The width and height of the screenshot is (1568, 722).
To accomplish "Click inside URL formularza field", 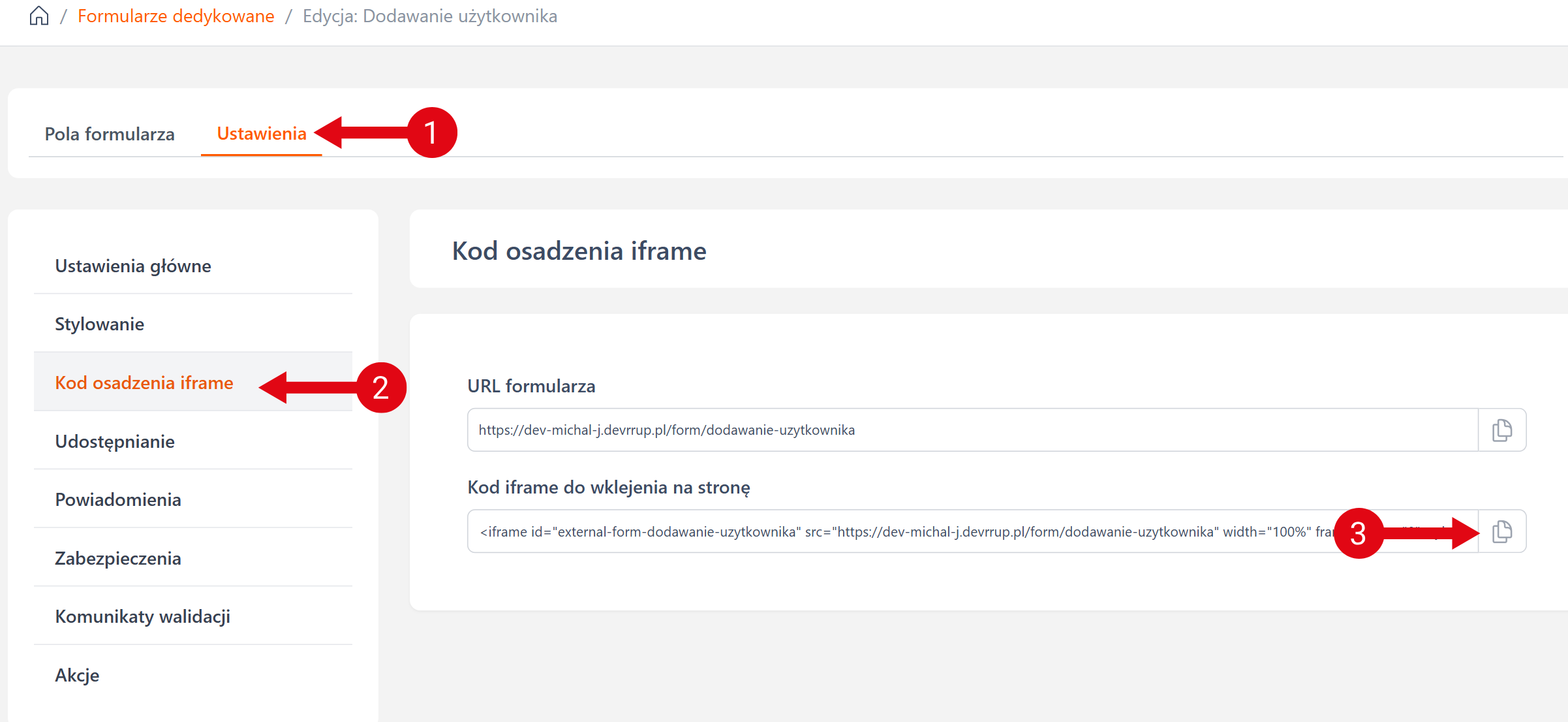I will pos(972,430).
